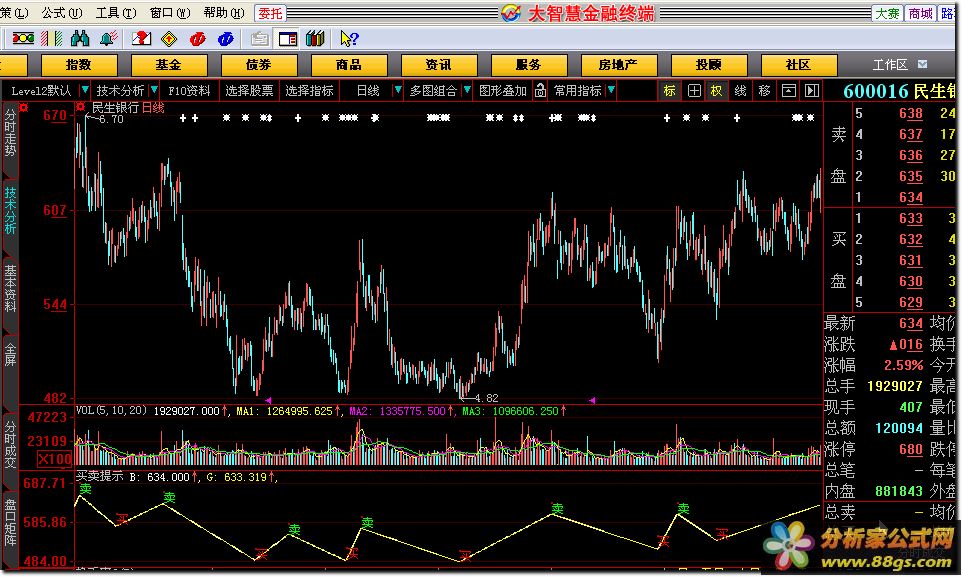The width and height of the screenshot is (963, 577).
Task: Click the 资讯 category button
Action: (x=439, y=65)
